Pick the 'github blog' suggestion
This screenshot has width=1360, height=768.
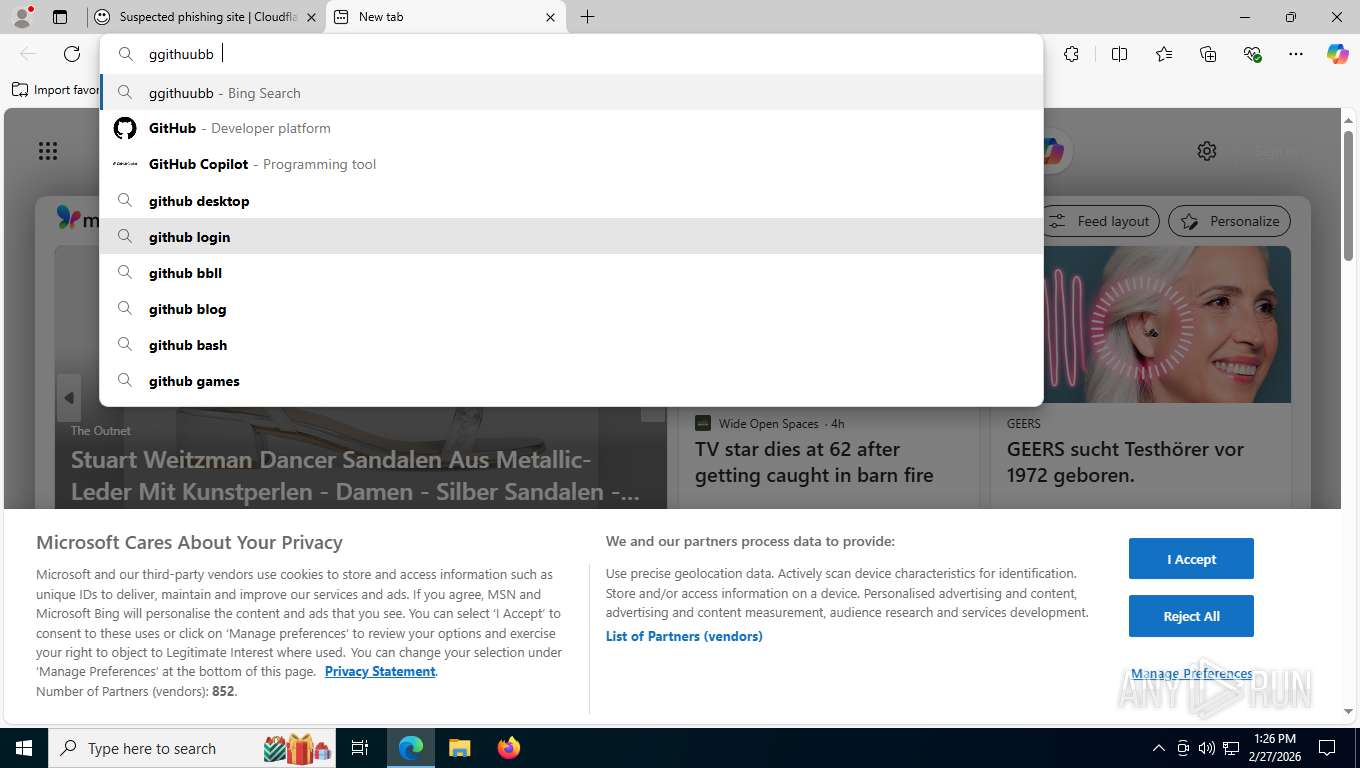(x=571, y=308)
